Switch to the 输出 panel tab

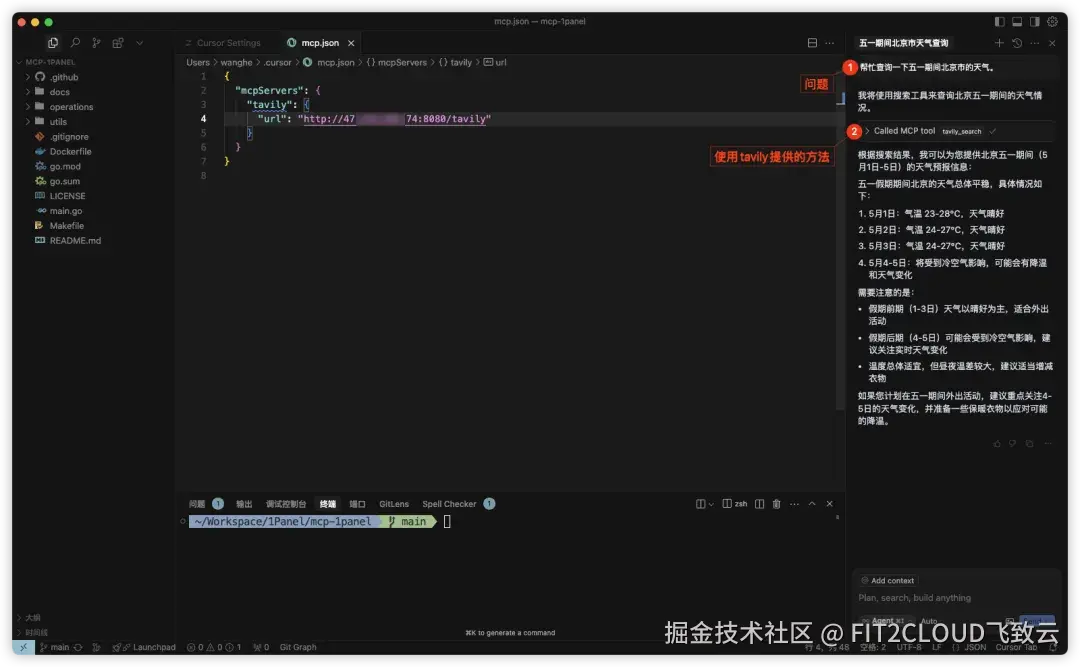point(245,504)
